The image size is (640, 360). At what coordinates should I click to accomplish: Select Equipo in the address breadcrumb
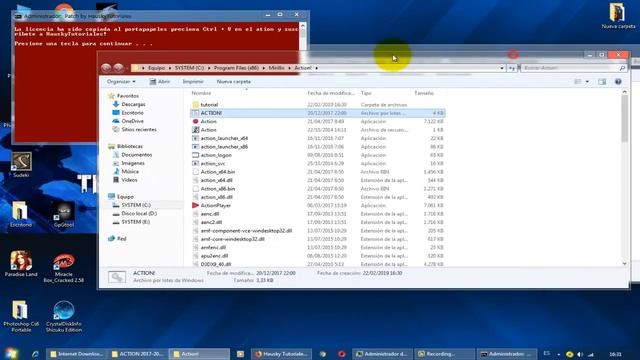pyautogui.click(x=156, y=68)
